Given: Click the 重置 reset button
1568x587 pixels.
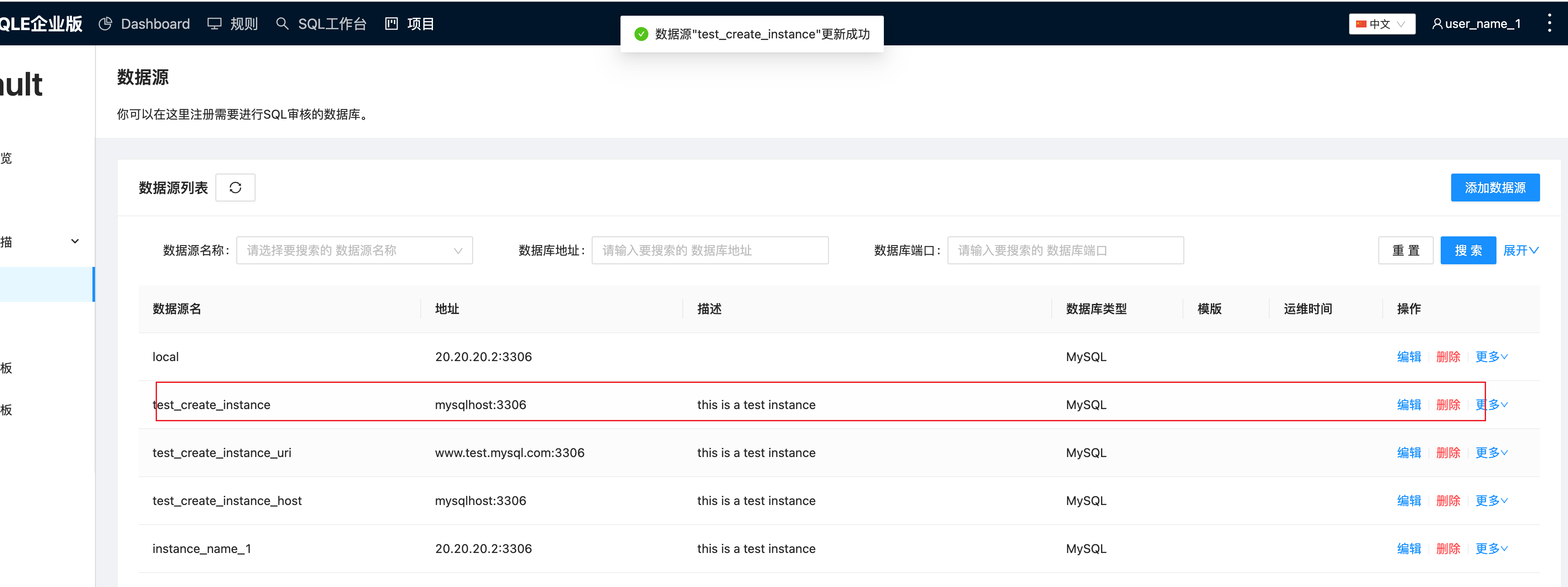Looking at the screenshot, I should 1405,249.
